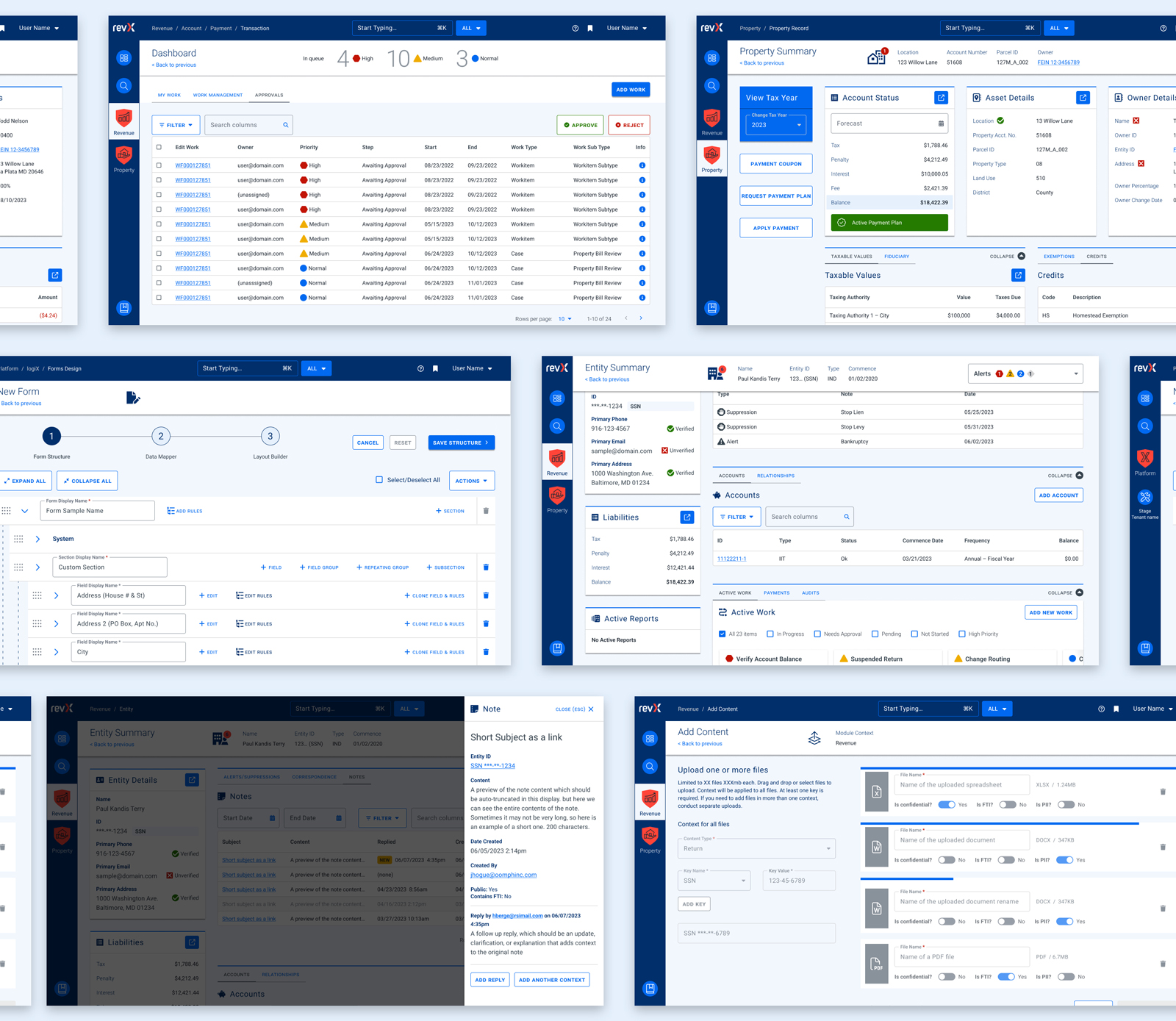Click save icon in Add Content sidebar
Image resolution: width=1176 pixels, height=1021 pixels.
(650, 989)
